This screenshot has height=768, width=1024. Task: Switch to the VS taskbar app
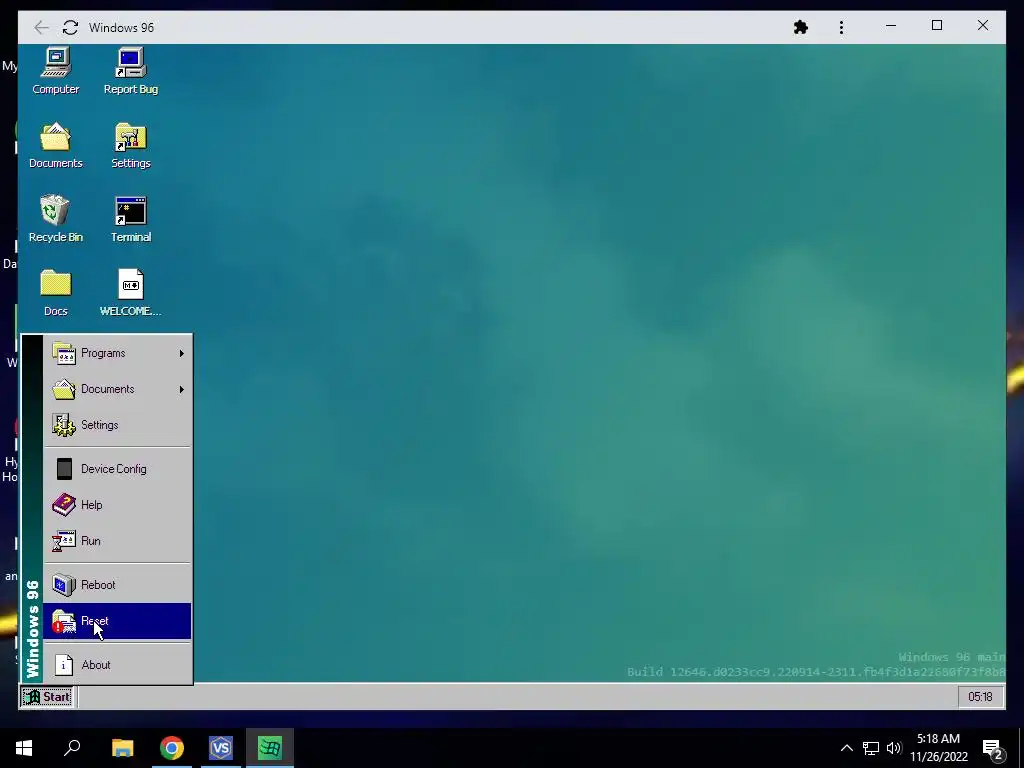point(221,748)
